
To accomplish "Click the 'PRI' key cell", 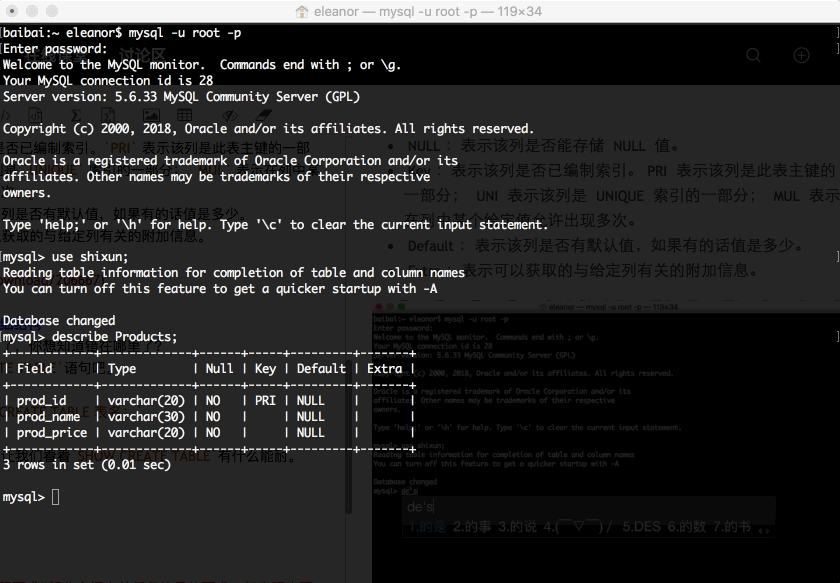I will tap(265, 401).
